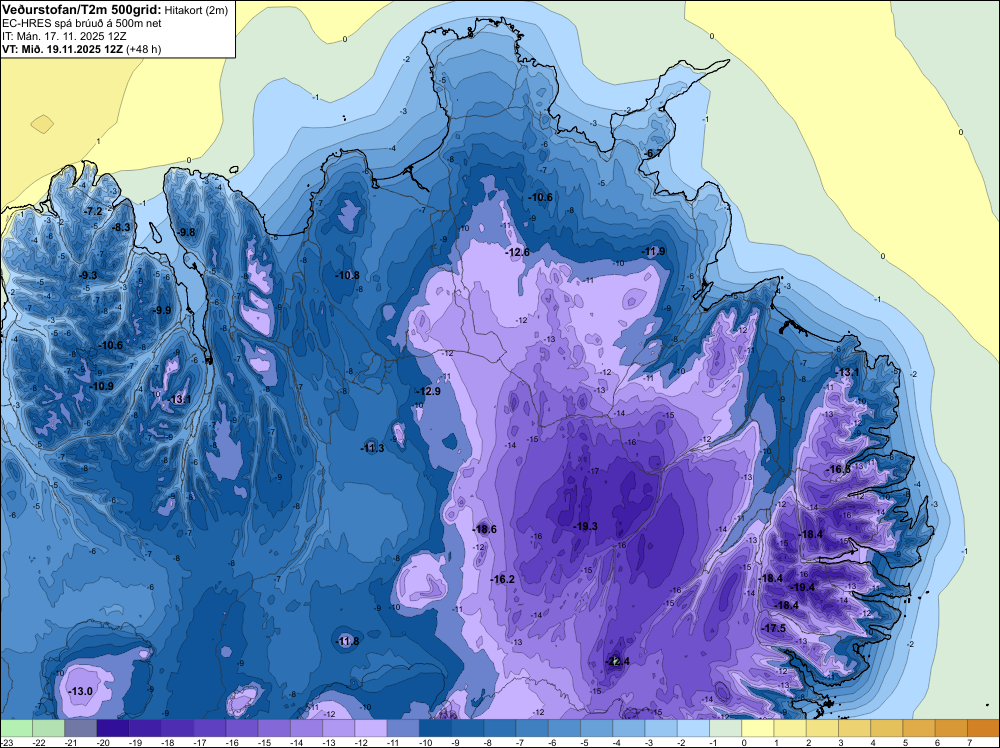The height and width of the screenshot is (748, 1000).
Task: Click the legend swatch between -1 and 0
Action: (x=726, y=728)
